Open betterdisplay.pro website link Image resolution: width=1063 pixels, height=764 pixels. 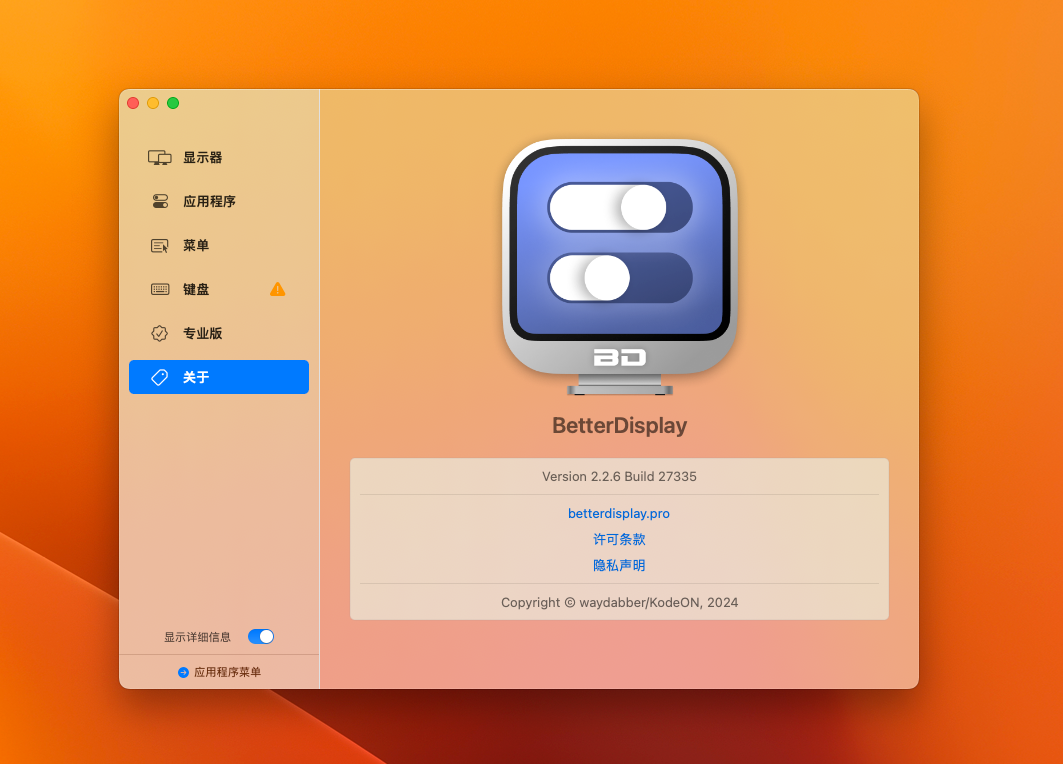pos(619,513)
